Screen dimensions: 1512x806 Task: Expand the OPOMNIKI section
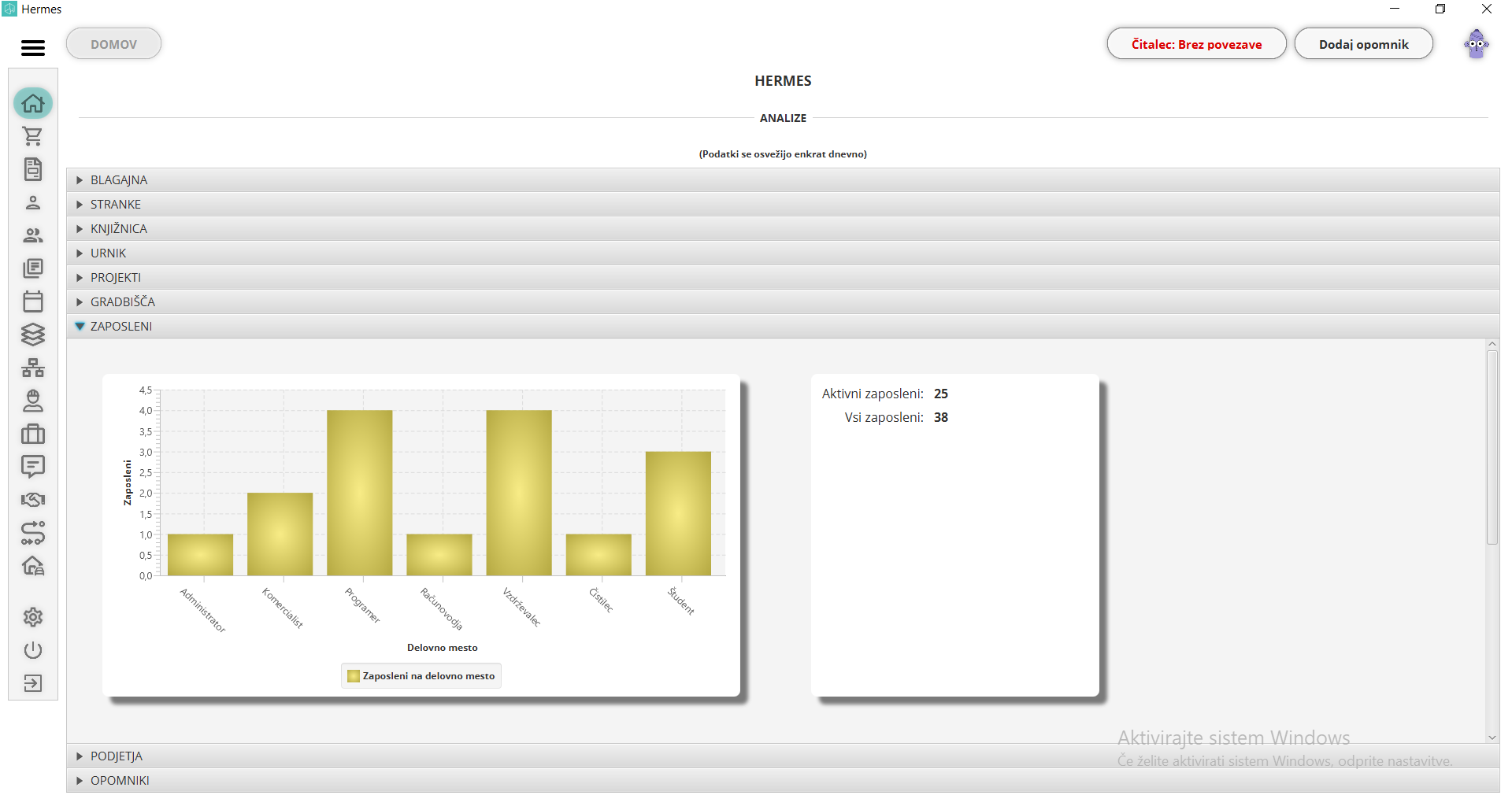coord(783,781)
